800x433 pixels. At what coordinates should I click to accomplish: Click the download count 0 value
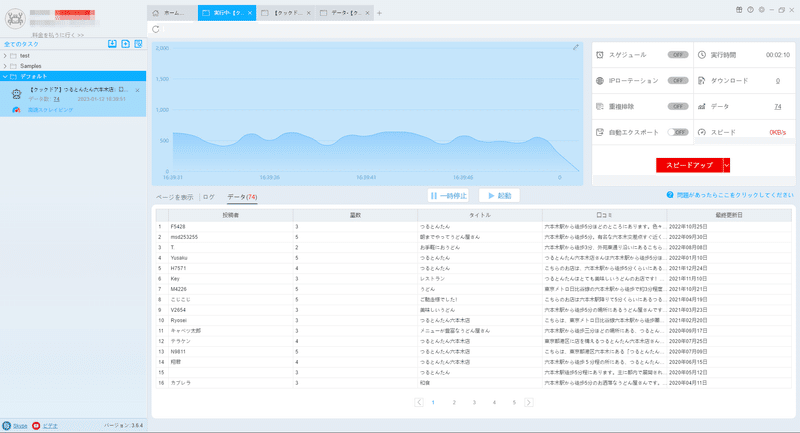click(x=778, y=81)
